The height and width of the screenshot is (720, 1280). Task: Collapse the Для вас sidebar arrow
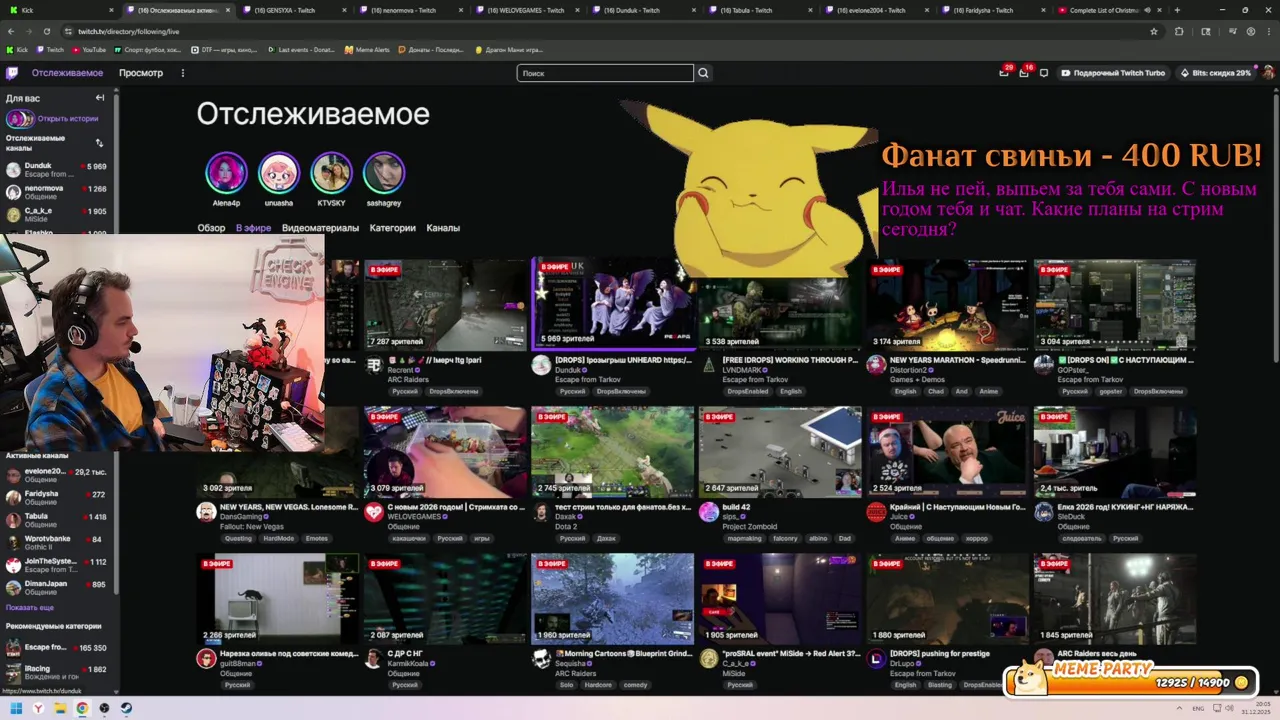(100, 98)
